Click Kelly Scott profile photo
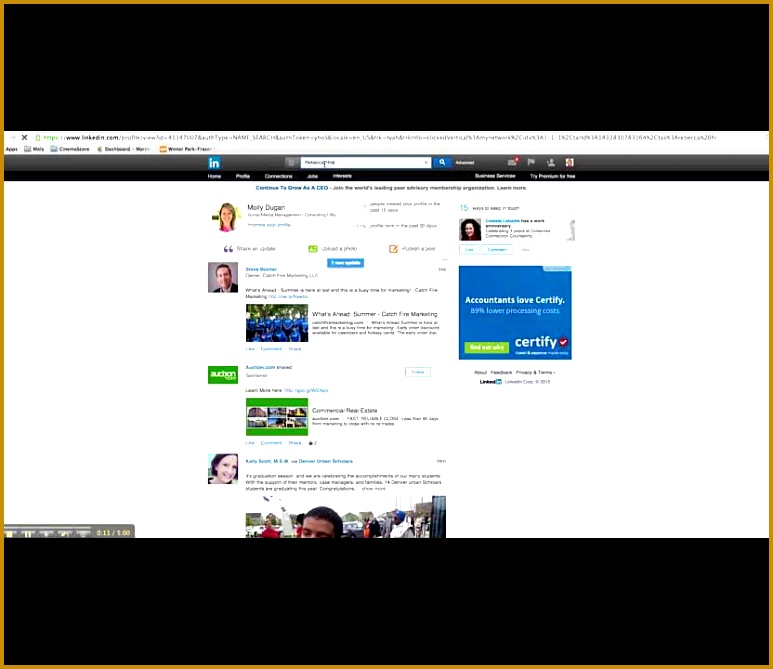 coord(223,469)
